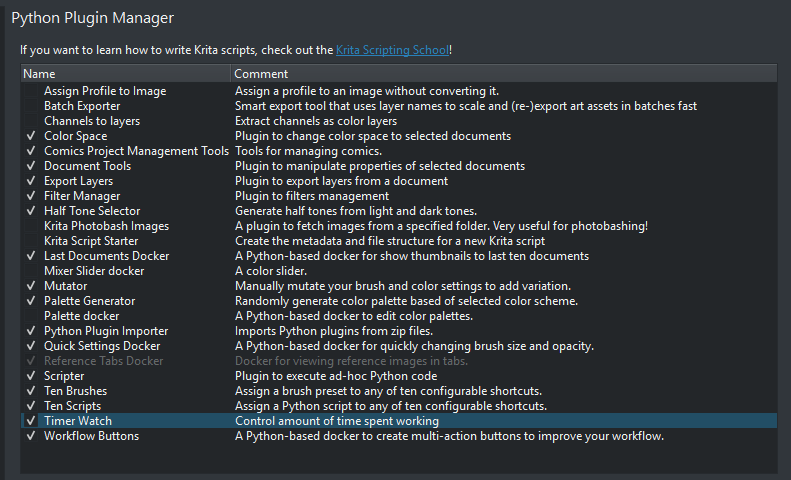Sort plugins by the Name column header

[x=126, y=74]
